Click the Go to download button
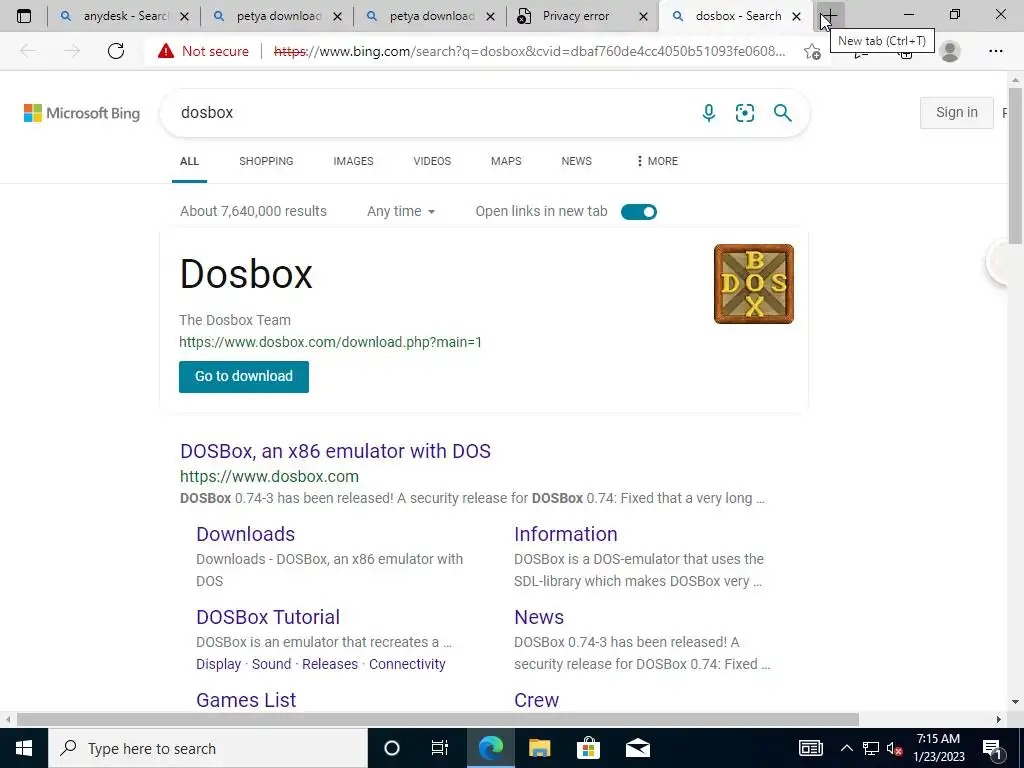 (x=244, y=377)
